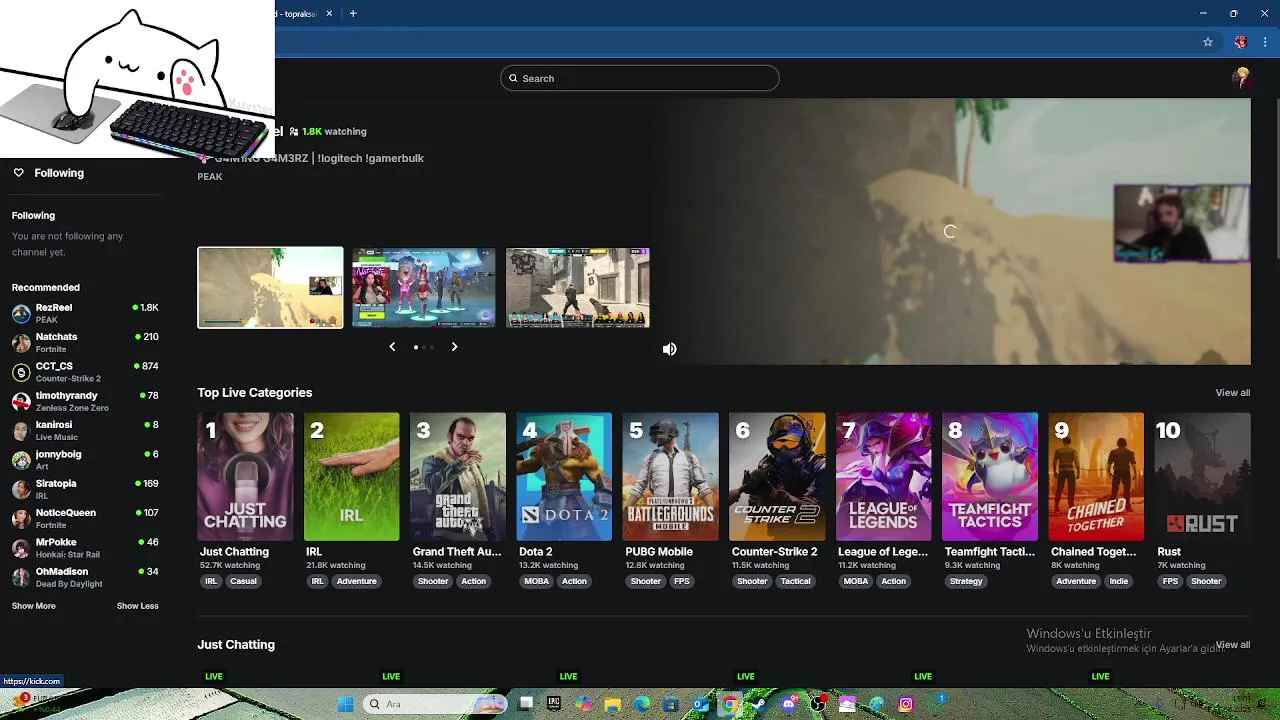This screenshot has height=720, width=1280.
Task: Open MrPokke channel in Recommended
Action: pyautogui.click(x=85, y=547)
